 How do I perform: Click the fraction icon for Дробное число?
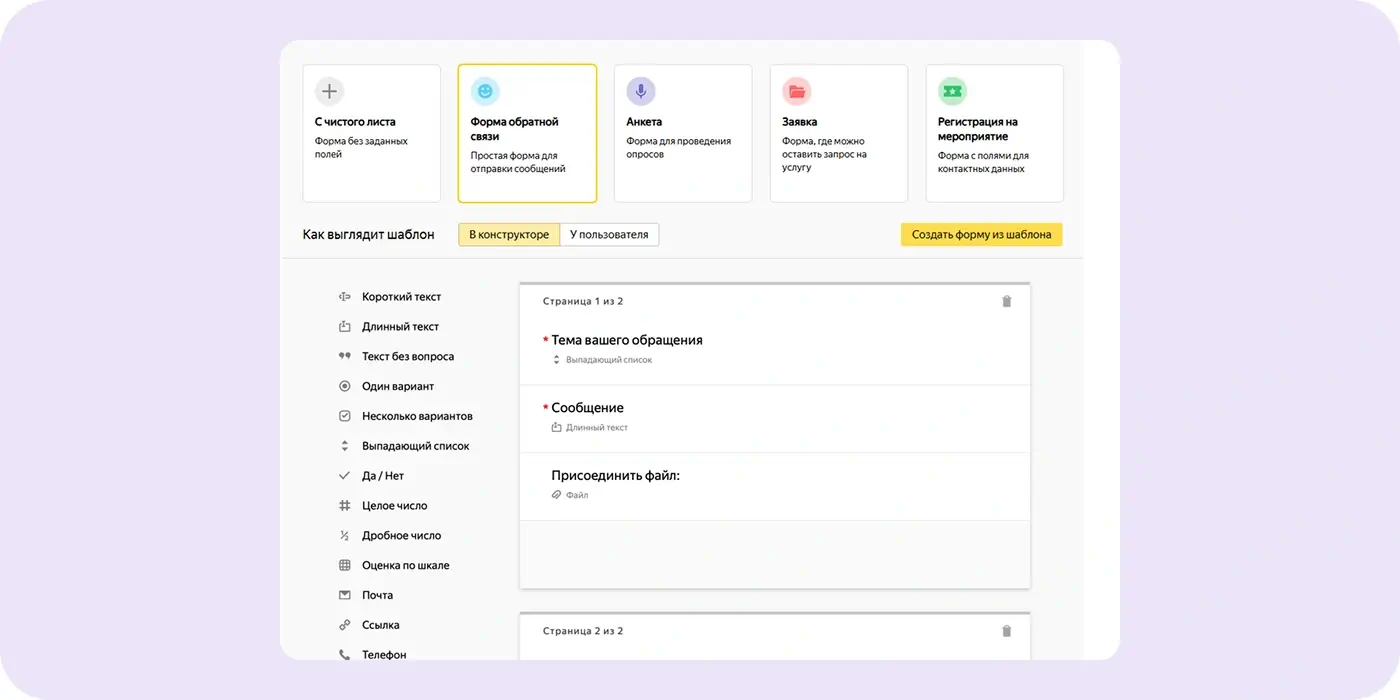344,536
